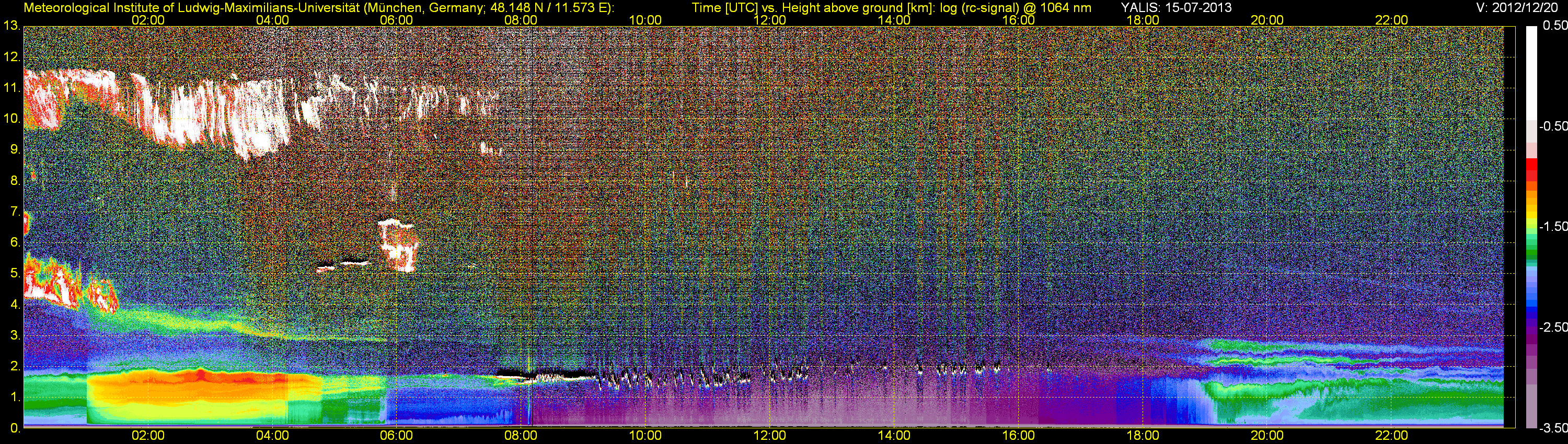Select the 06:00 label on the top time axis

pos(396,20)
